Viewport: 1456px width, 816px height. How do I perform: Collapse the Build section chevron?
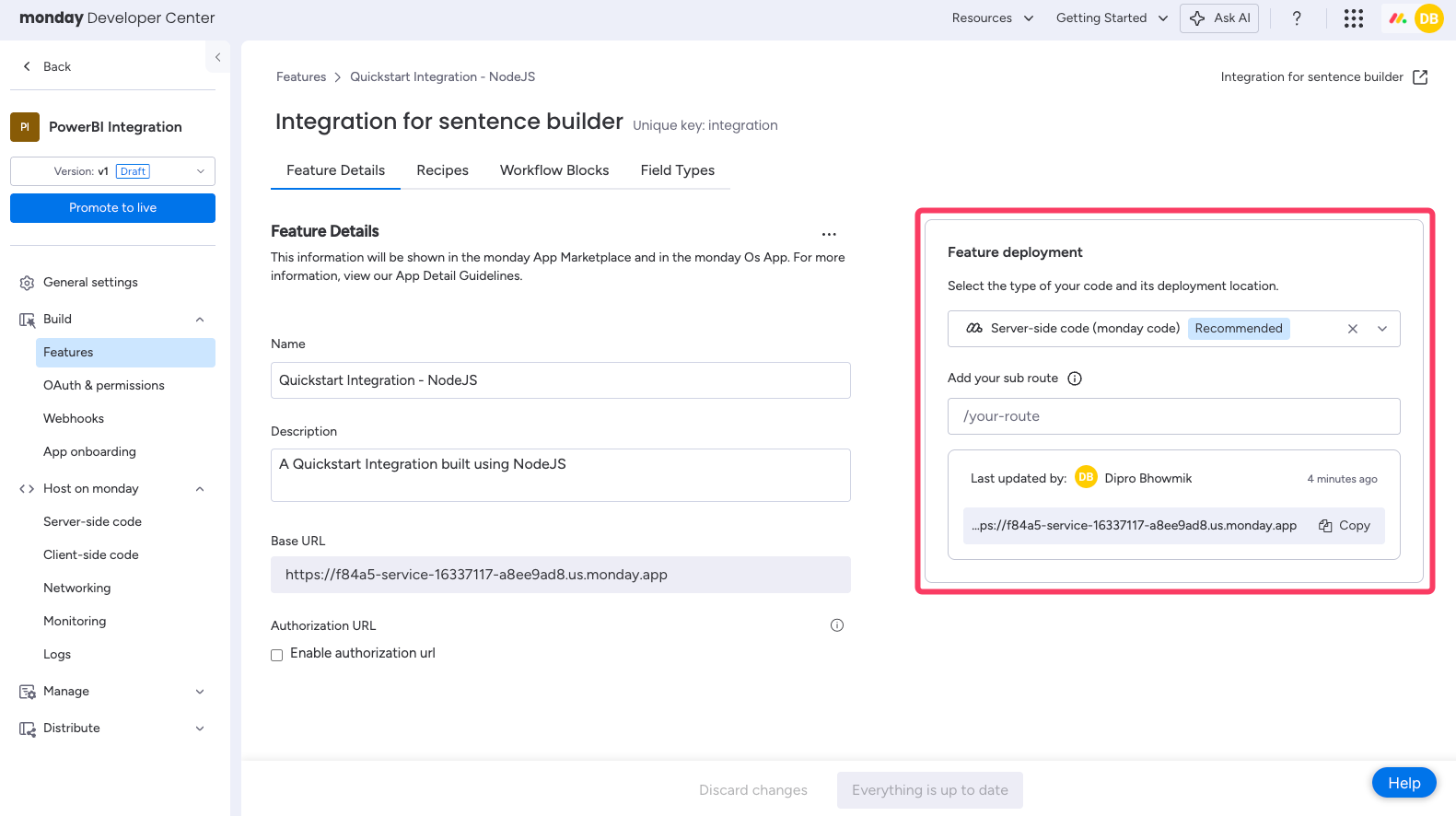coord(200,320)
